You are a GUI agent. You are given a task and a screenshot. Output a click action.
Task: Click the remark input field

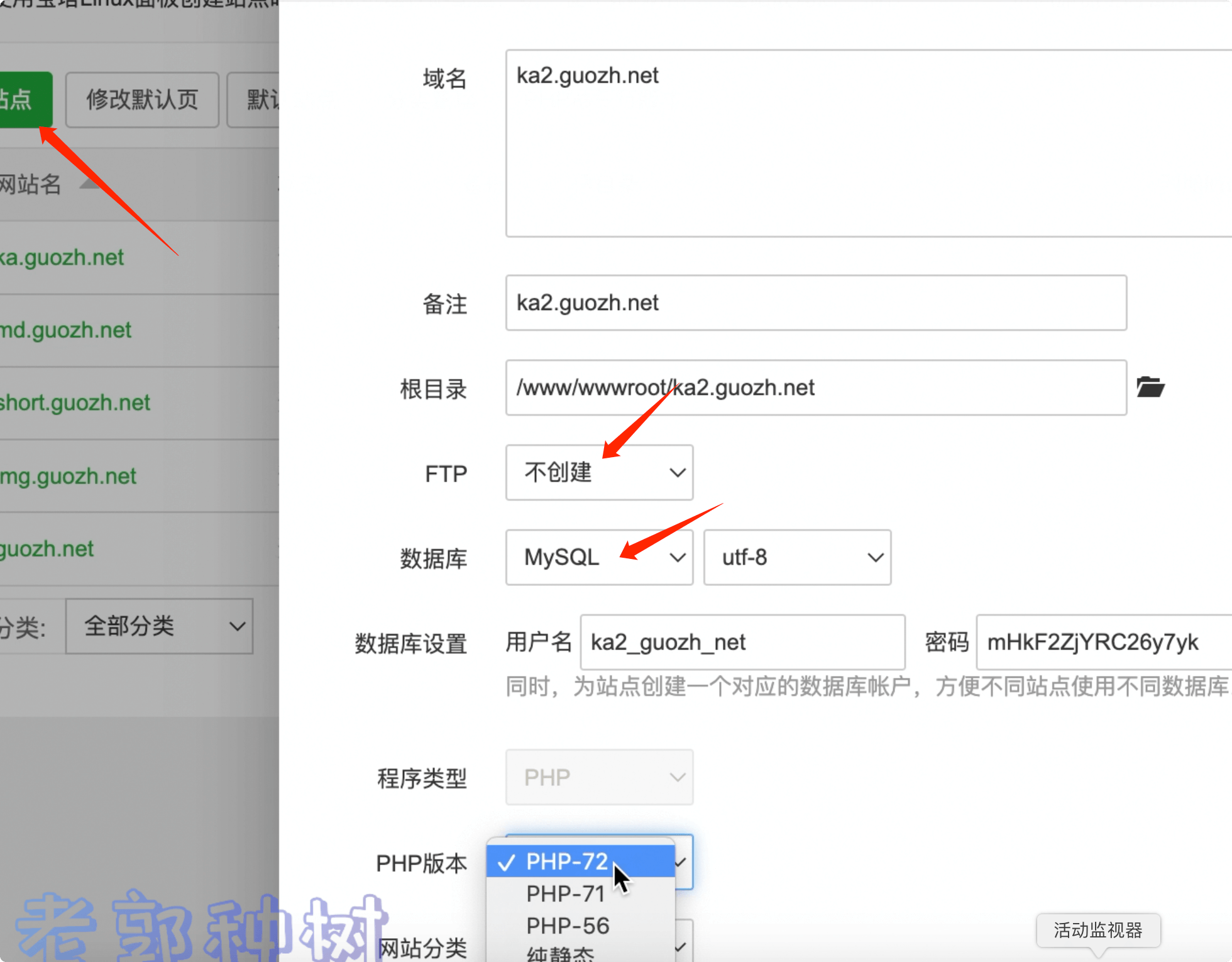click(816, 303)
